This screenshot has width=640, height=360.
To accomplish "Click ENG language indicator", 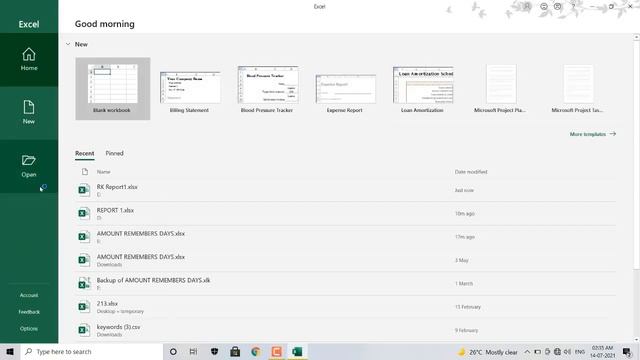I will tap(580, 352).
